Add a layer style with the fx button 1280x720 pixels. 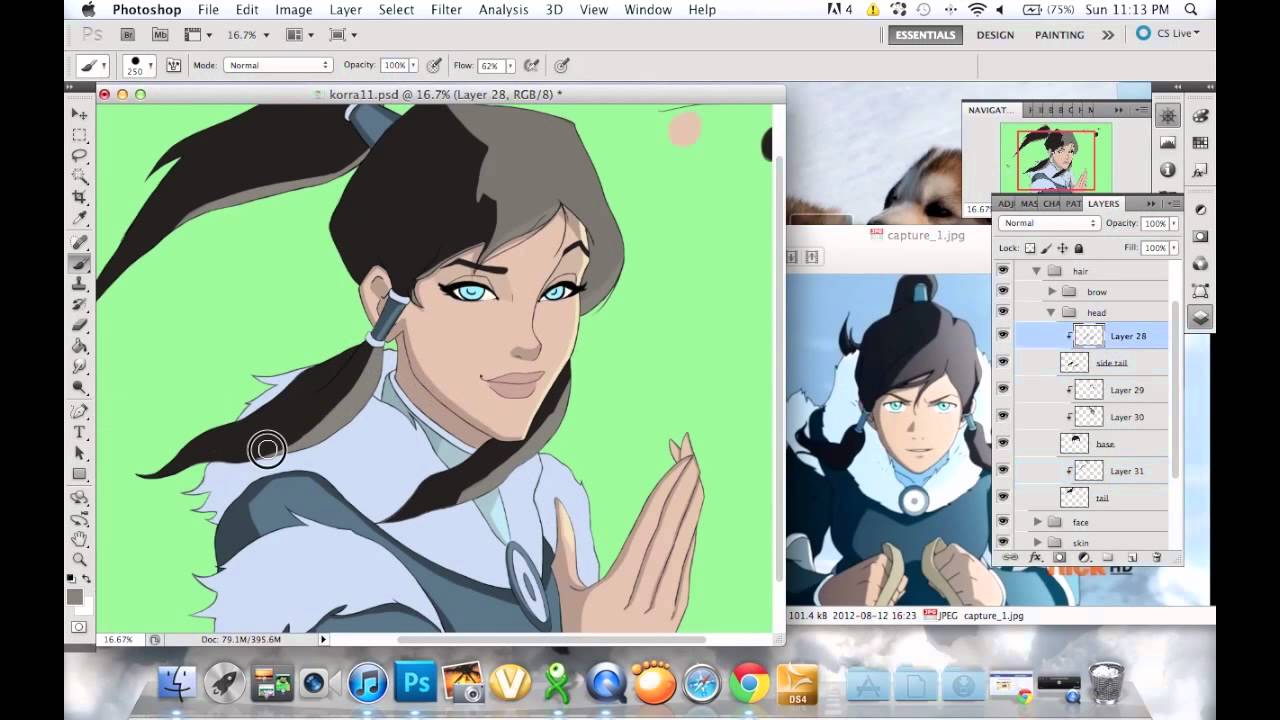click(1035, 558)
